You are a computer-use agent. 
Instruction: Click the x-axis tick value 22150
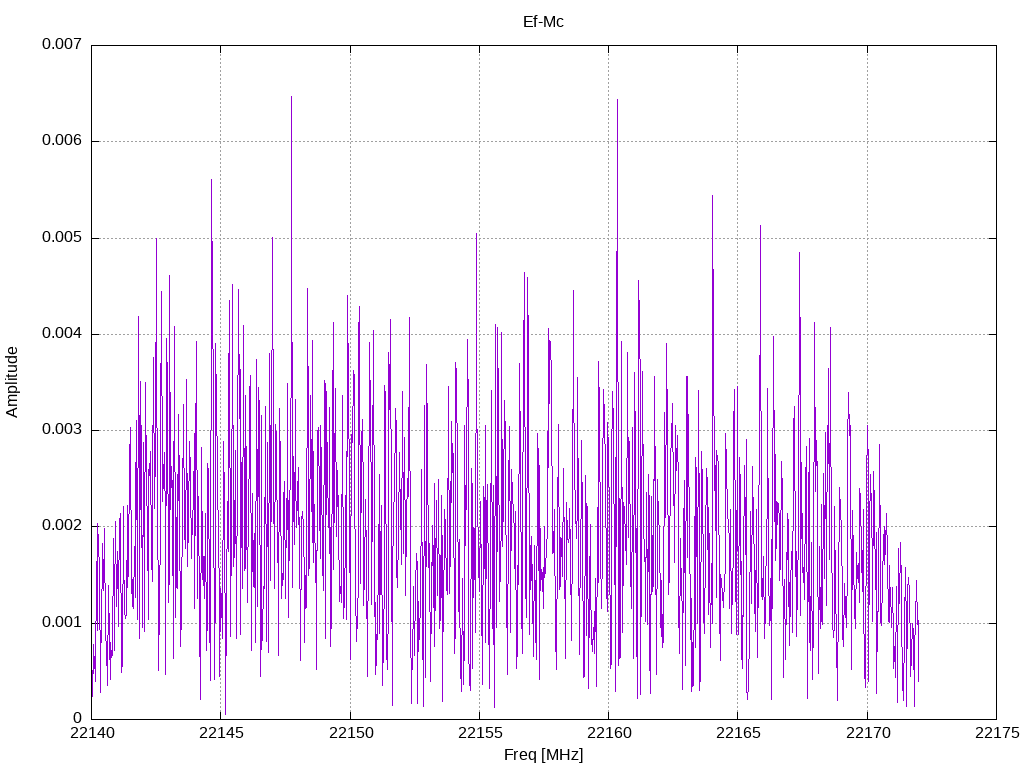pyautogui.click(x=350, y=733)
